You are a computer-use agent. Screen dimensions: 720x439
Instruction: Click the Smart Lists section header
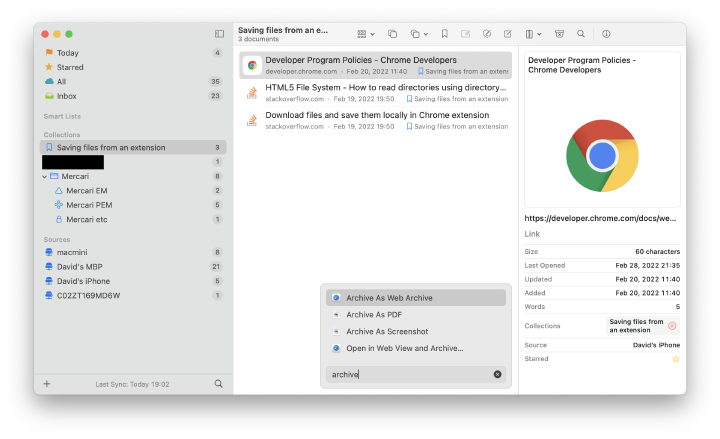pos(62,116)
